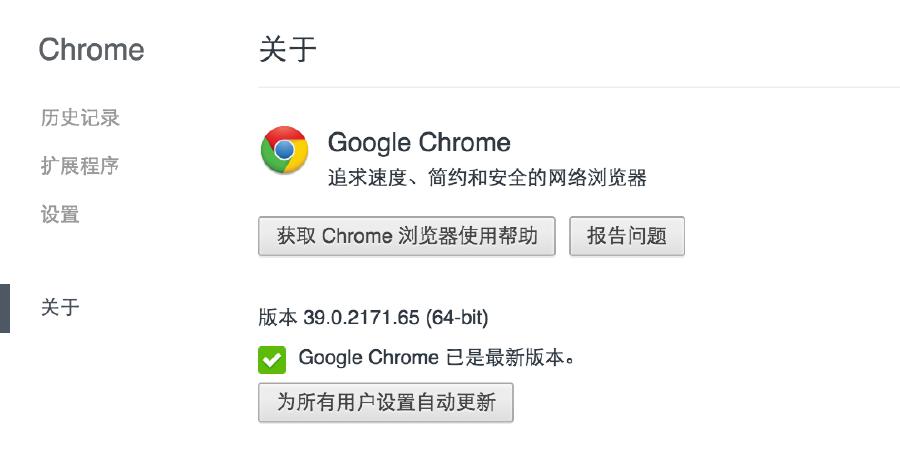The image size is (900, 474).
Task: Click the (64-bit) label
Action: coord(457,318)
